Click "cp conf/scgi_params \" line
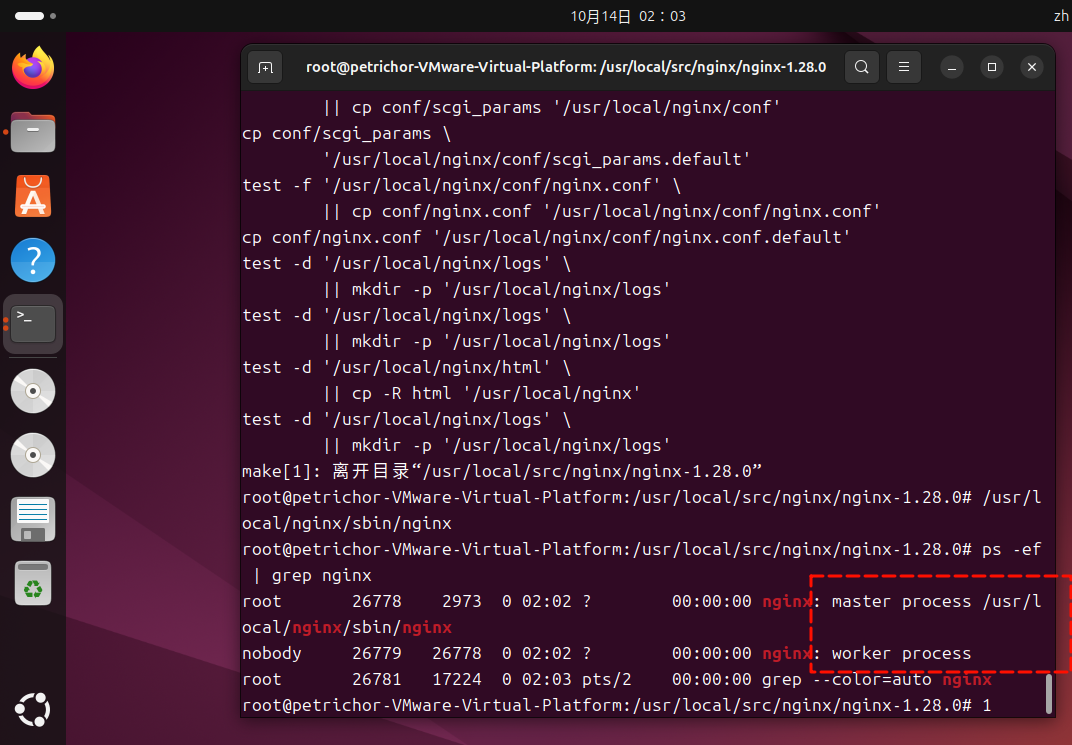Image resolution: width=1072 pixels, height=745 pixels. pyautogui.click(x=347, y=134)
